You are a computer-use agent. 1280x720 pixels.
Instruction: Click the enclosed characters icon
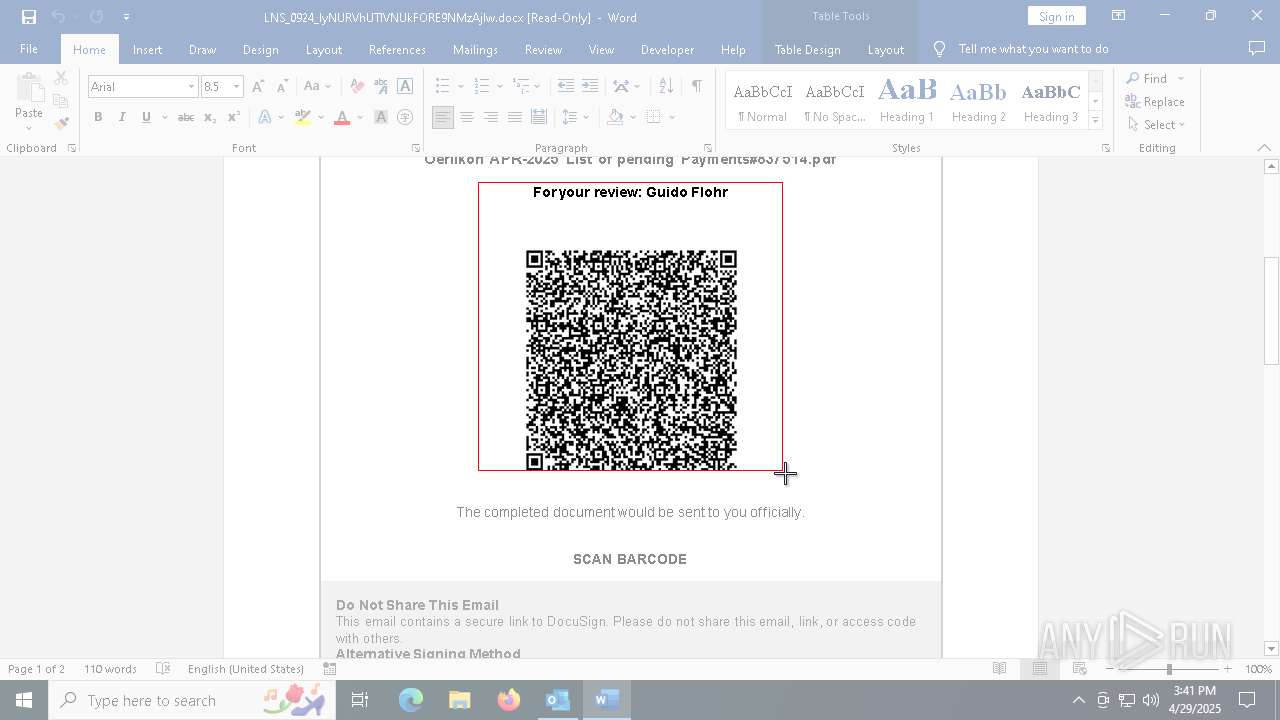(x=405, y=117)
